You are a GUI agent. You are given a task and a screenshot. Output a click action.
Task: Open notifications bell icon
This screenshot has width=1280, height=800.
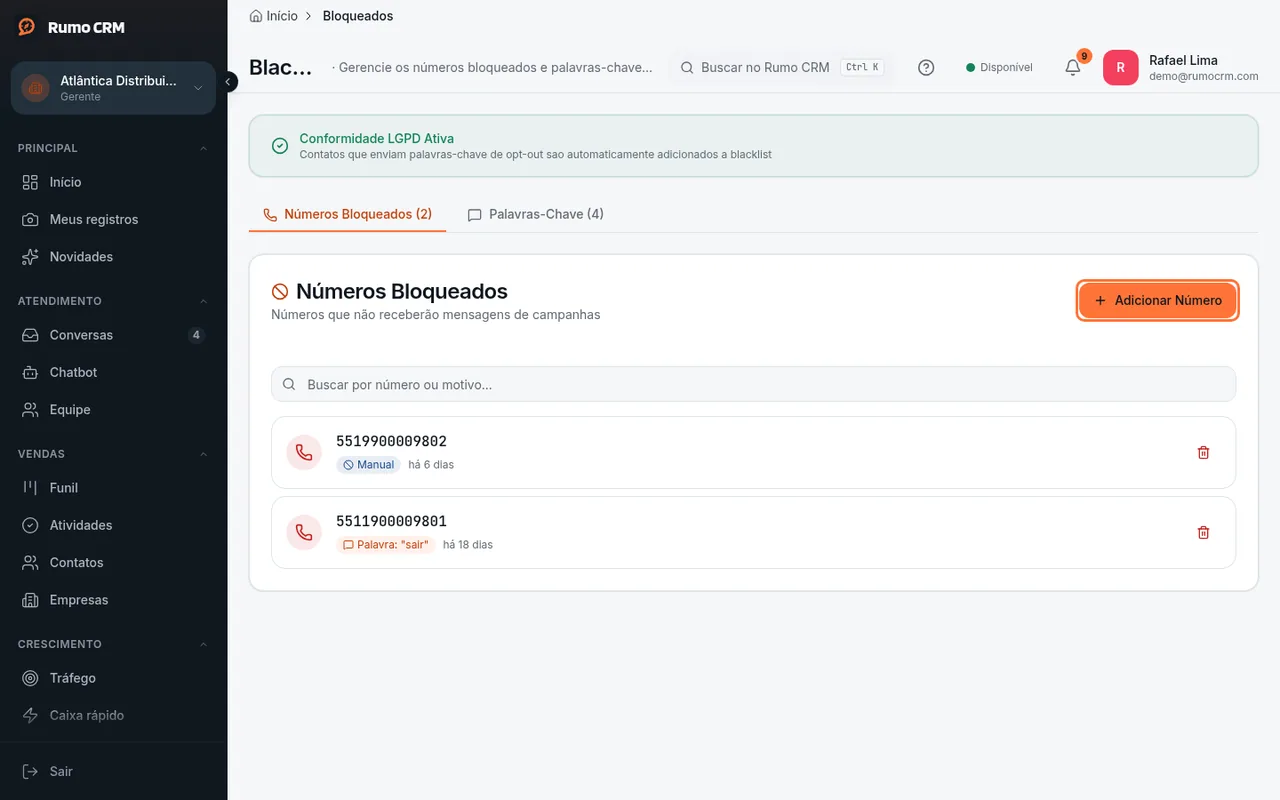click(1073, 67)
